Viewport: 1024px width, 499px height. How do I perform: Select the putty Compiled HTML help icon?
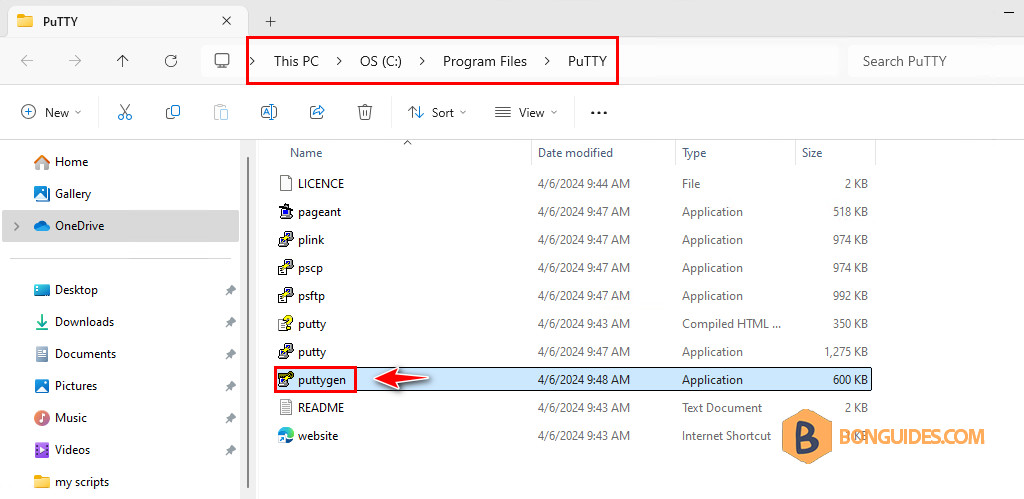click(285, 324)
